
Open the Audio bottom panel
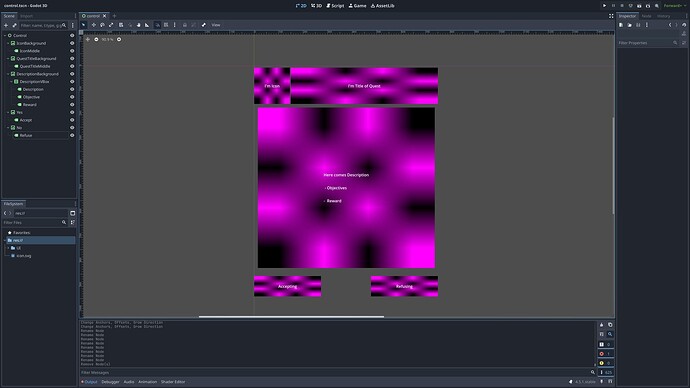pyautogui.click(x=129, y=382)
